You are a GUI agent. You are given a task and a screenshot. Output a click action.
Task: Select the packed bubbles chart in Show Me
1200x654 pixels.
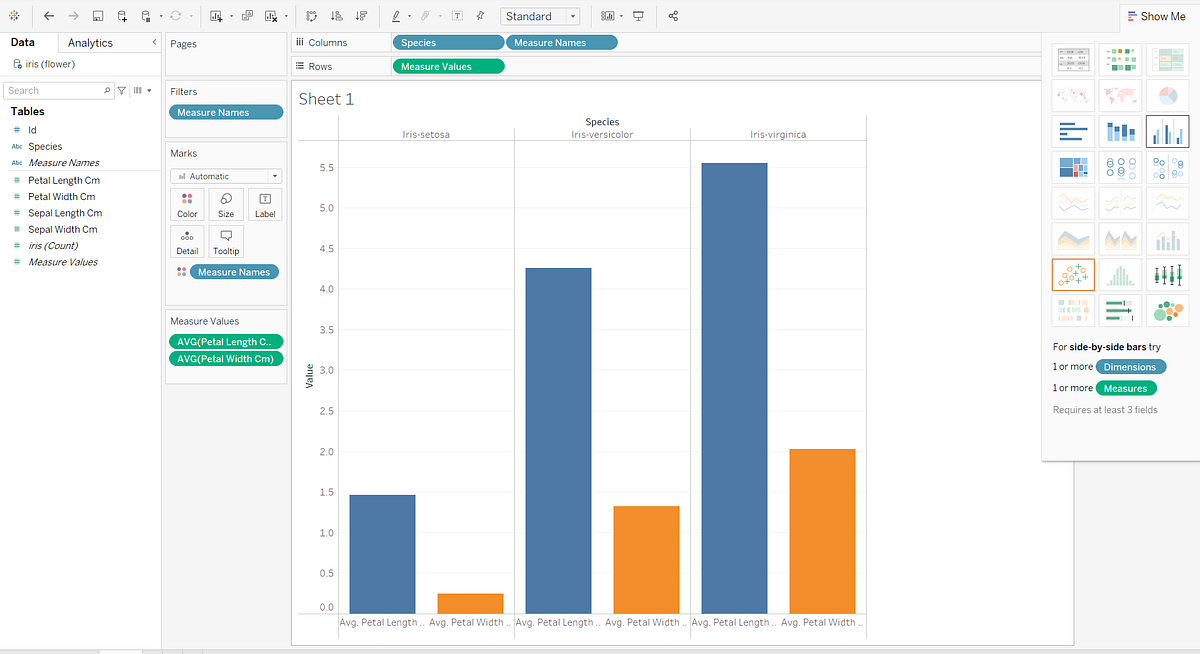pos(1167,311)
